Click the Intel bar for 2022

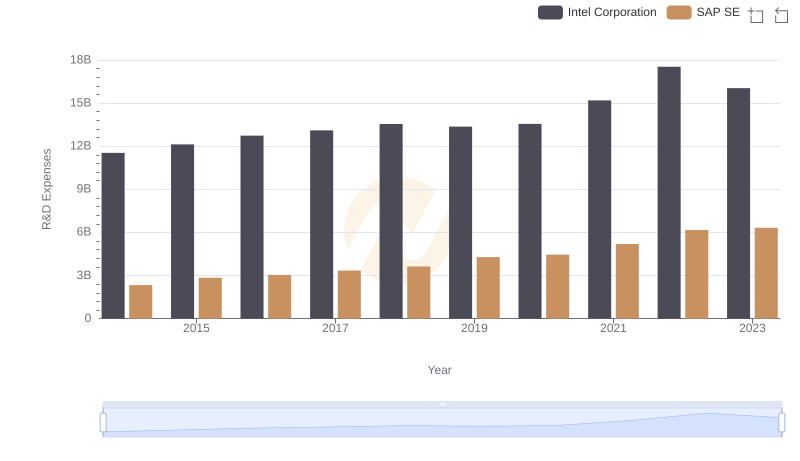pyautogui.click(x=669, y=193)
